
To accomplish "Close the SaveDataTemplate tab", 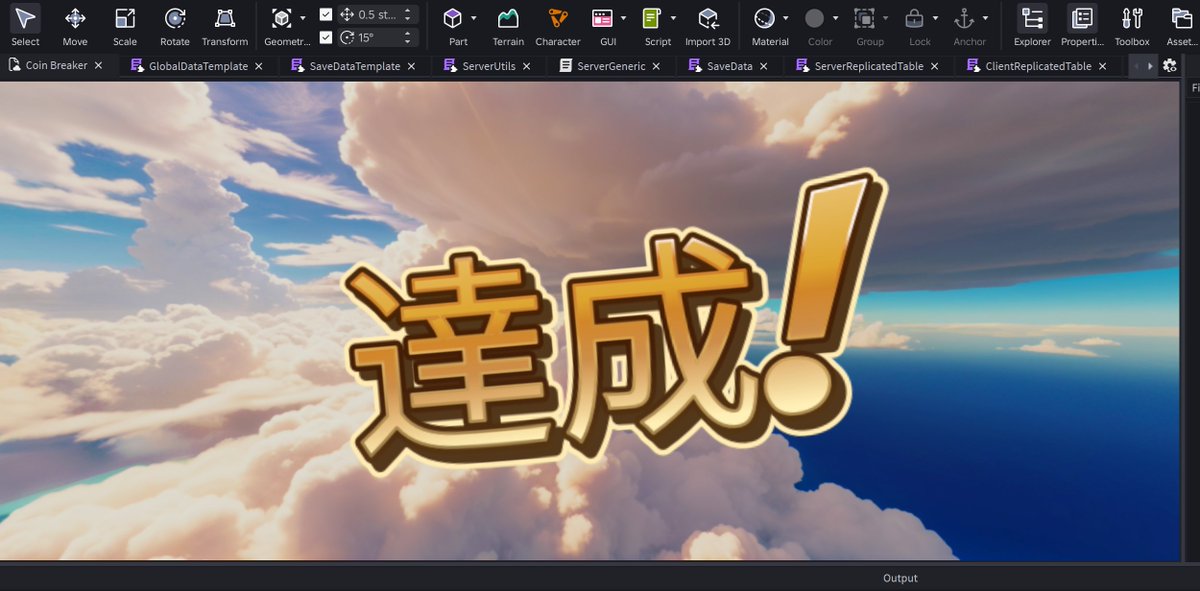I will click(411, 66).
